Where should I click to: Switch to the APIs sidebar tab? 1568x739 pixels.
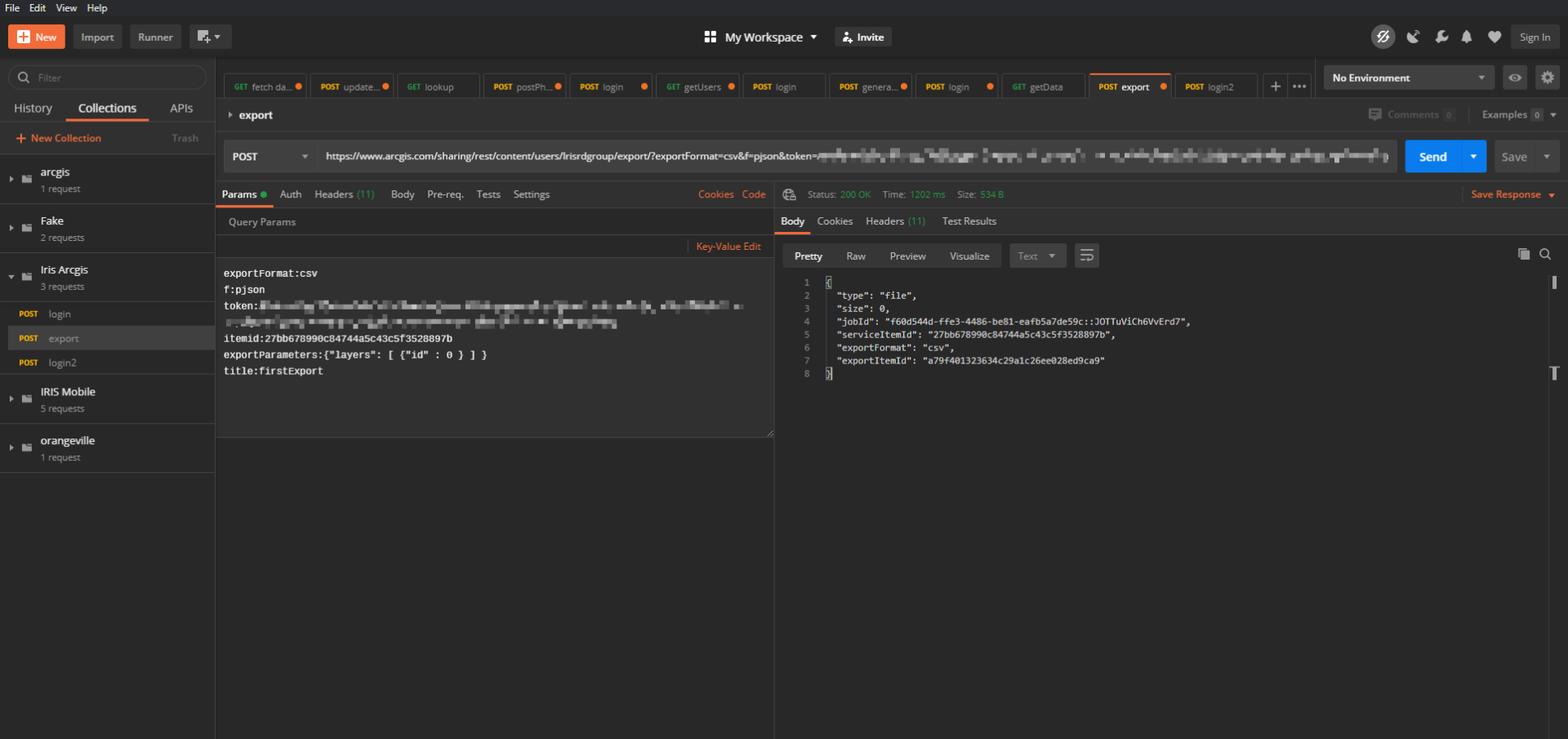pyautogui.click(x=181, y=109)
